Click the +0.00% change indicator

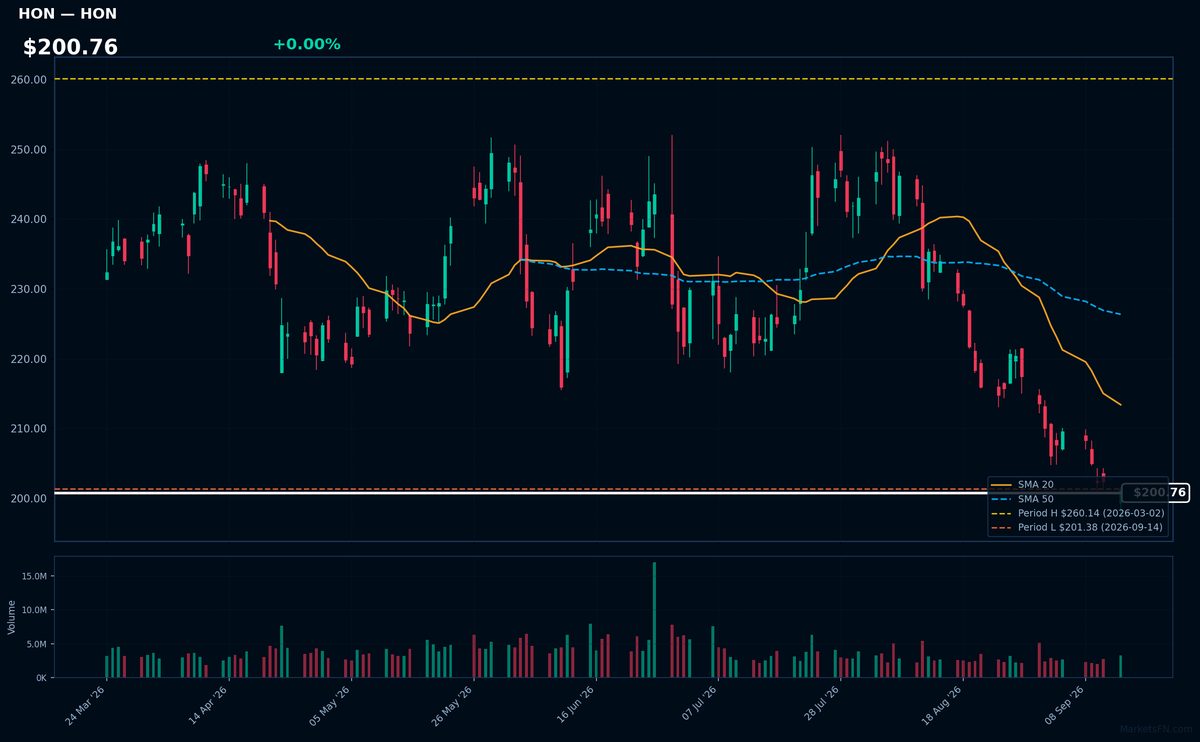click(x=306, y=44)
